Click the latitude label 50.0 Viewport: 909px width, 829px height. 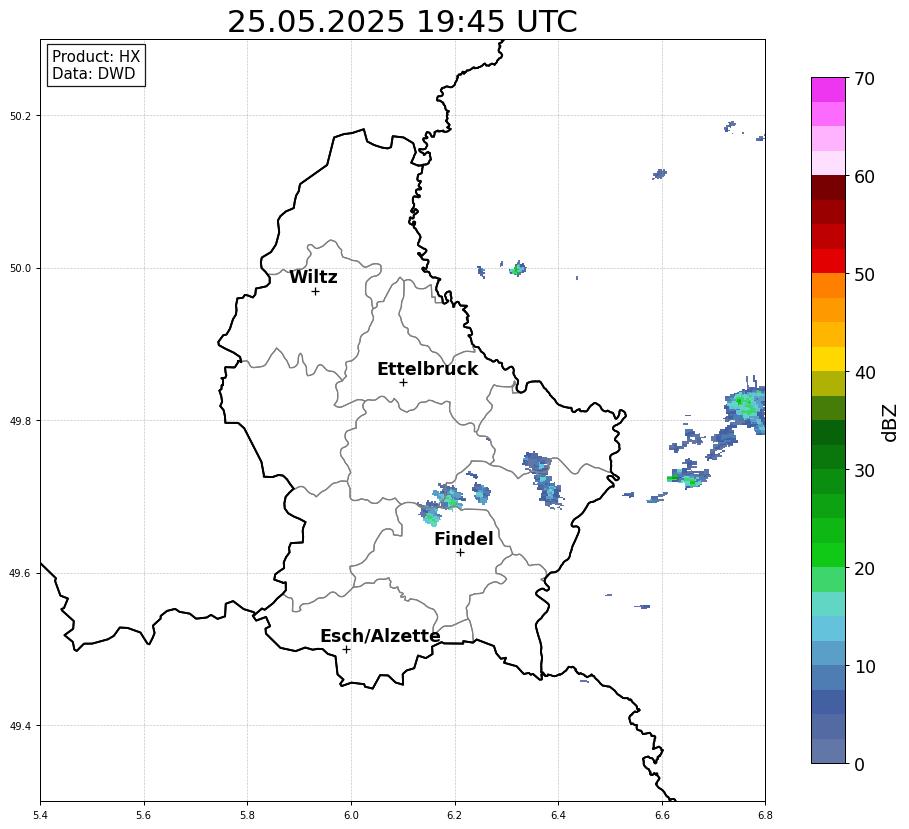[x=19, y=268]
